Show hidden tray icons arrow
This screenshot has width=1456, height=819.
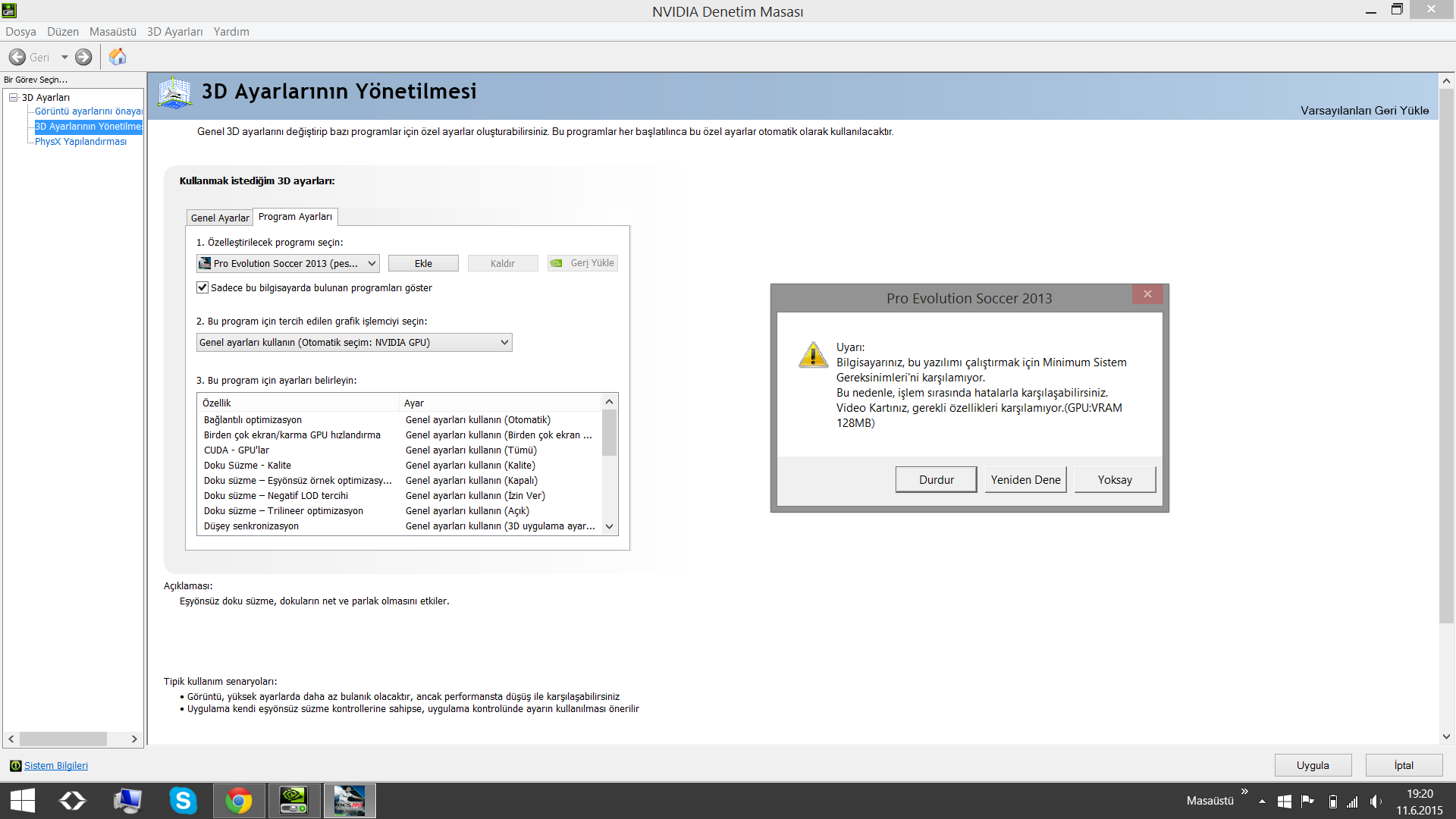tap(1262, 802)
